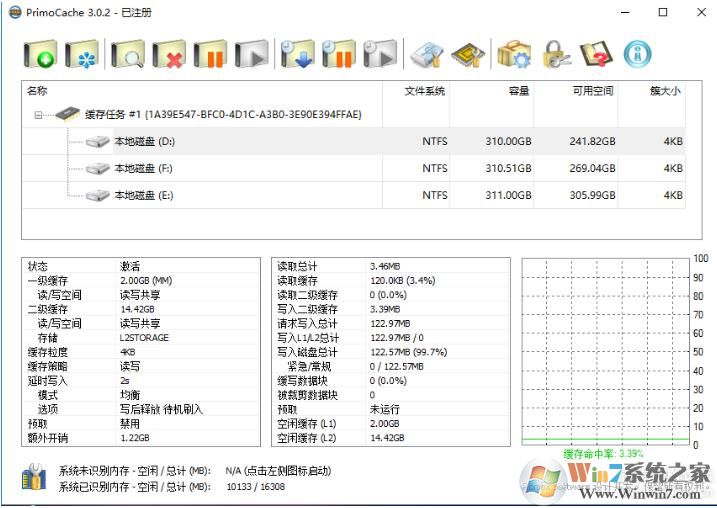
Task: Open license info (padlock with key icon)
Action: point(556,54)
